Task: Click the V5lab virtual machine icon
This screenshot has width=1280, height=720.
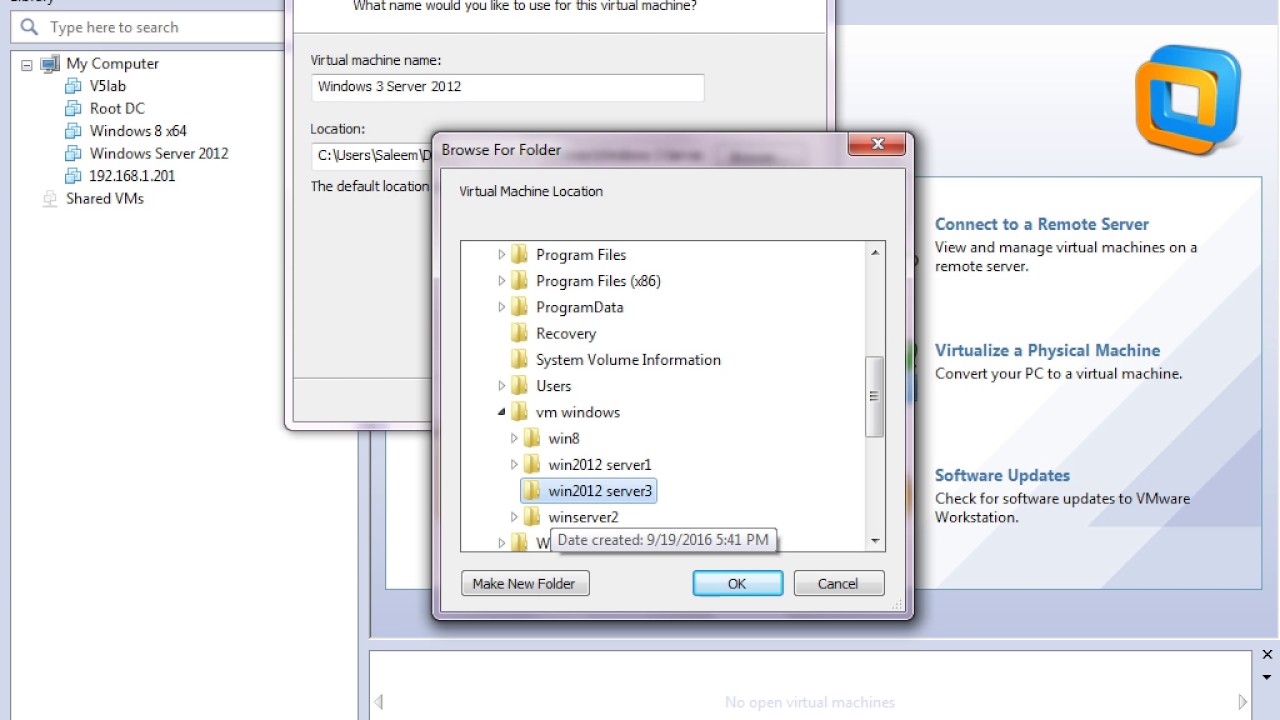Action: 73,86
